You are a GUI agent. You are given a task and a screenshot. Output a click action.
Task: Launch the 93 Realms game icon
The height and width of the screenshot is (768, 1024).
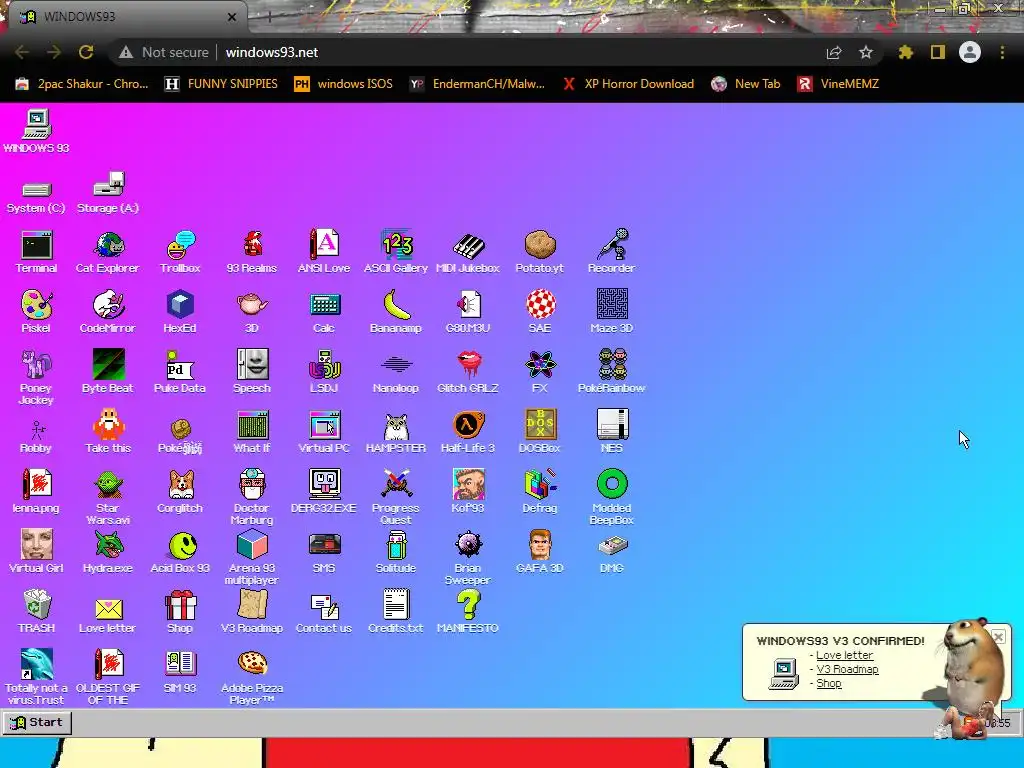(x=252, y=252)
